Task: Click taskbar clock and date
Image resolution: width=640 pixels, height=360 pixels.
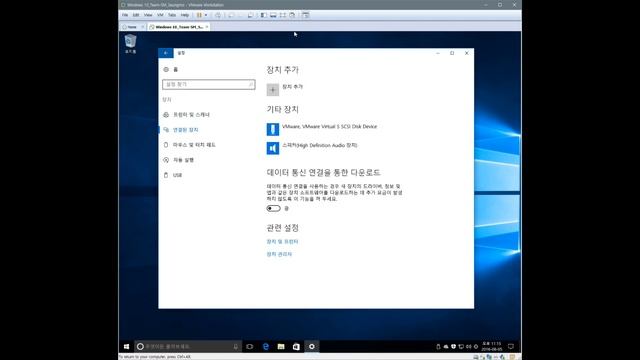Action: 491,347
